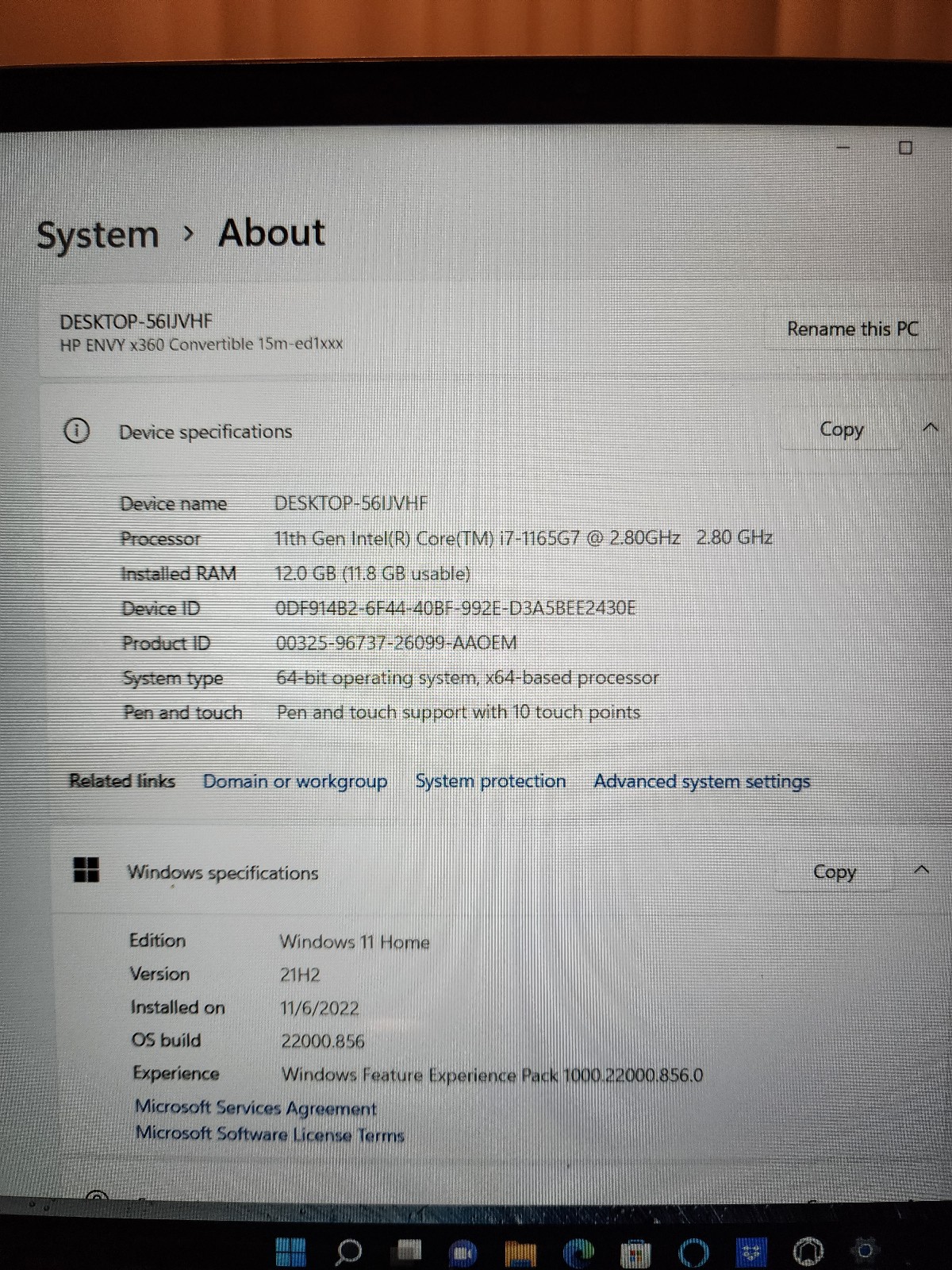
Task: Click the About page heading
Action: tap(271, 233)
